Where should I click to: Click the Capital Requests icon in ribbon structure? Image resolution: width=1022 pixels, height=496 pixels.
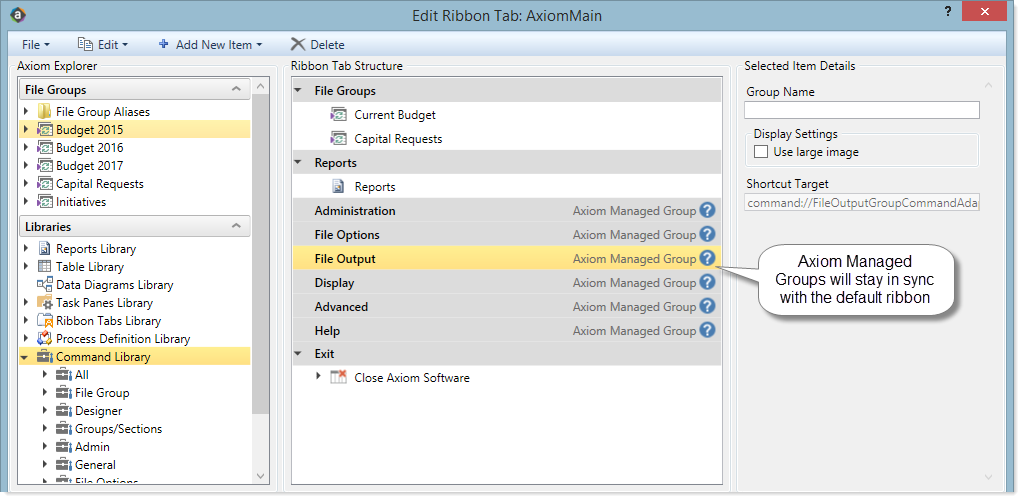339,139
